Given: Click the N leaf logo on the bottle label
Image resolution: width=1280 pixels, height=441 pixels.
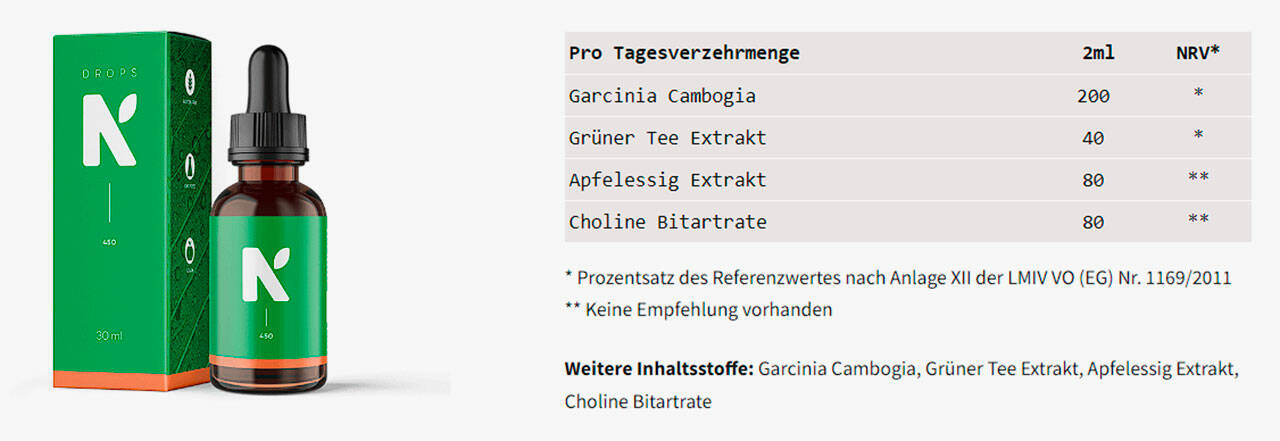Looking at the screenshot, I should click(x=265, y=273).
